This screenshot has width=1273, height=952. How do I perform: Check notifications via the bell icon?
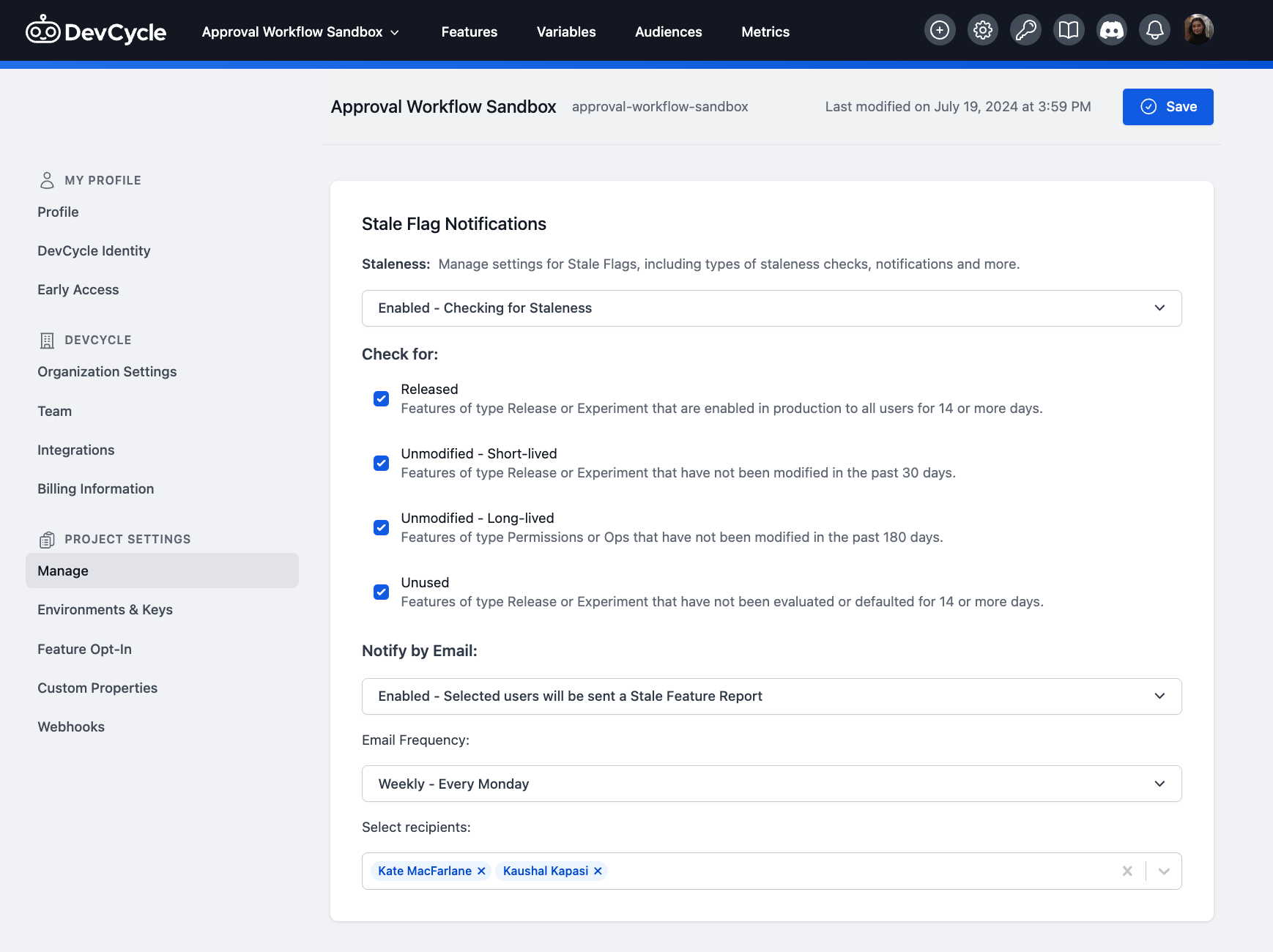[x=1154, y=30]
